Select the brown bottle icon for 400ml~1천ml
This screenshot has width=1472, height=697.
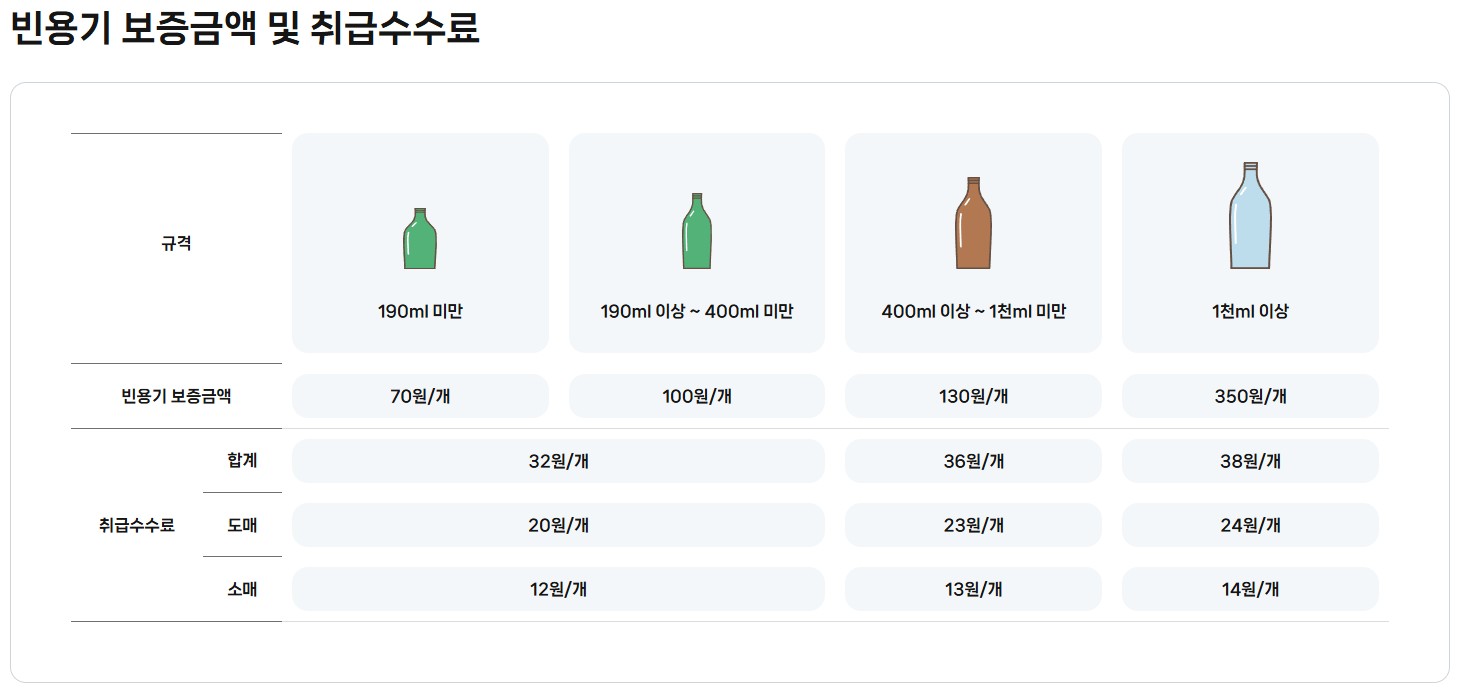[973, 221]
